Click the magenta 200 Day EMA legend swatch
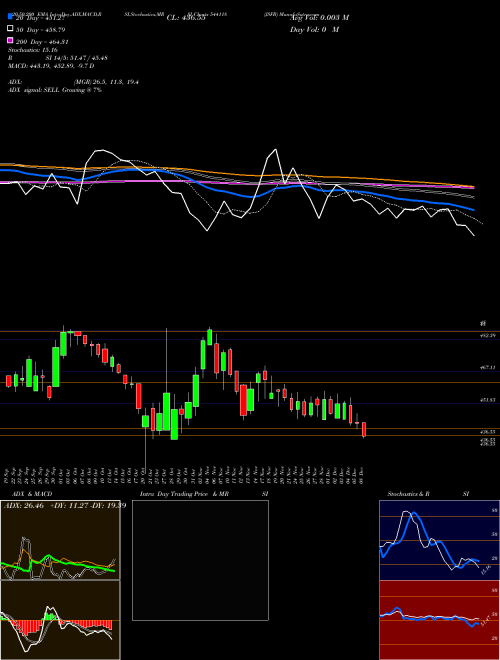Screen dimensions: 500x660 coord(10,41)
